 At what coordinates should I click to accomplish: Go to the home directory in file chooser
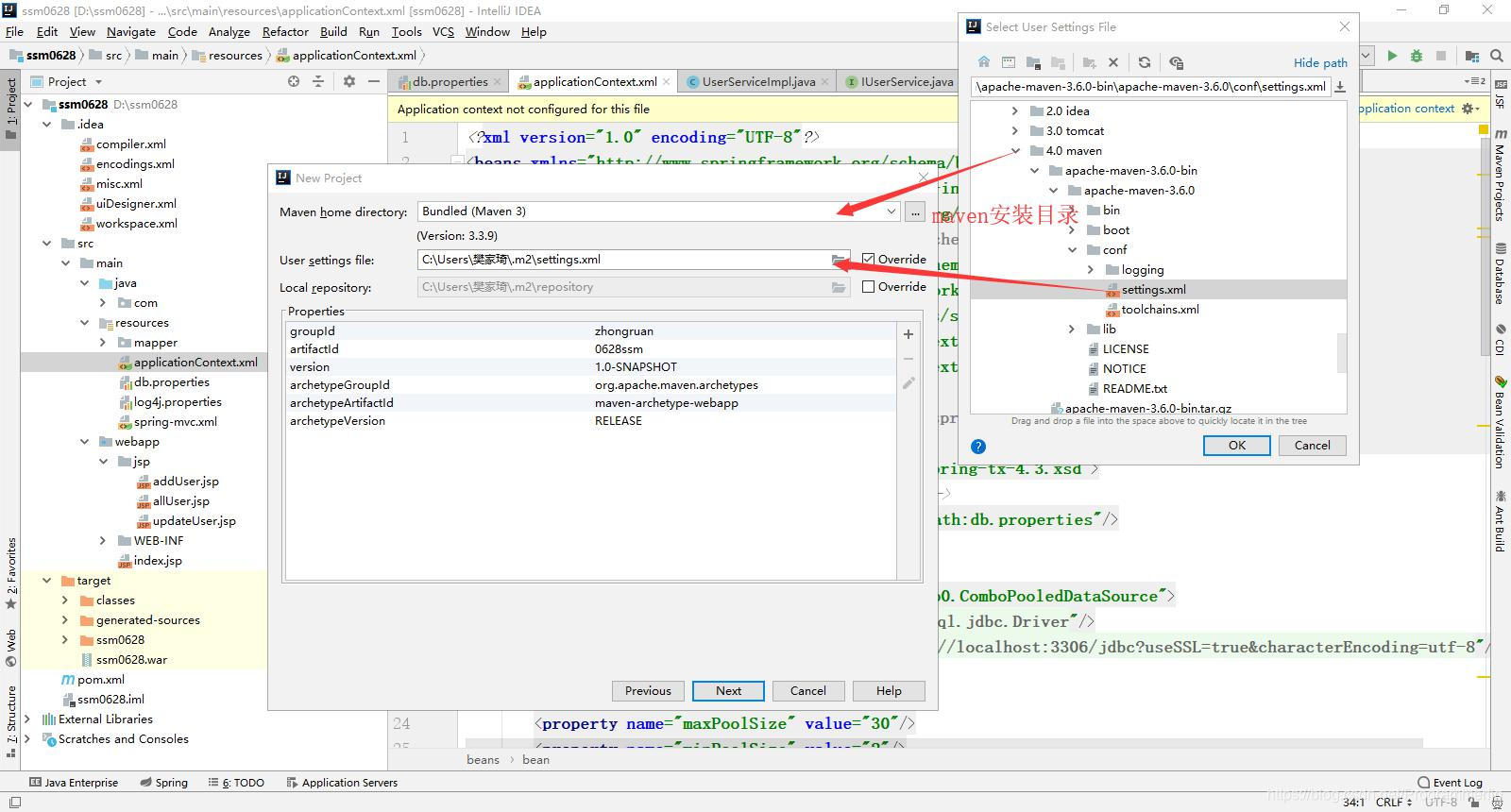click(x=984, y=62)
